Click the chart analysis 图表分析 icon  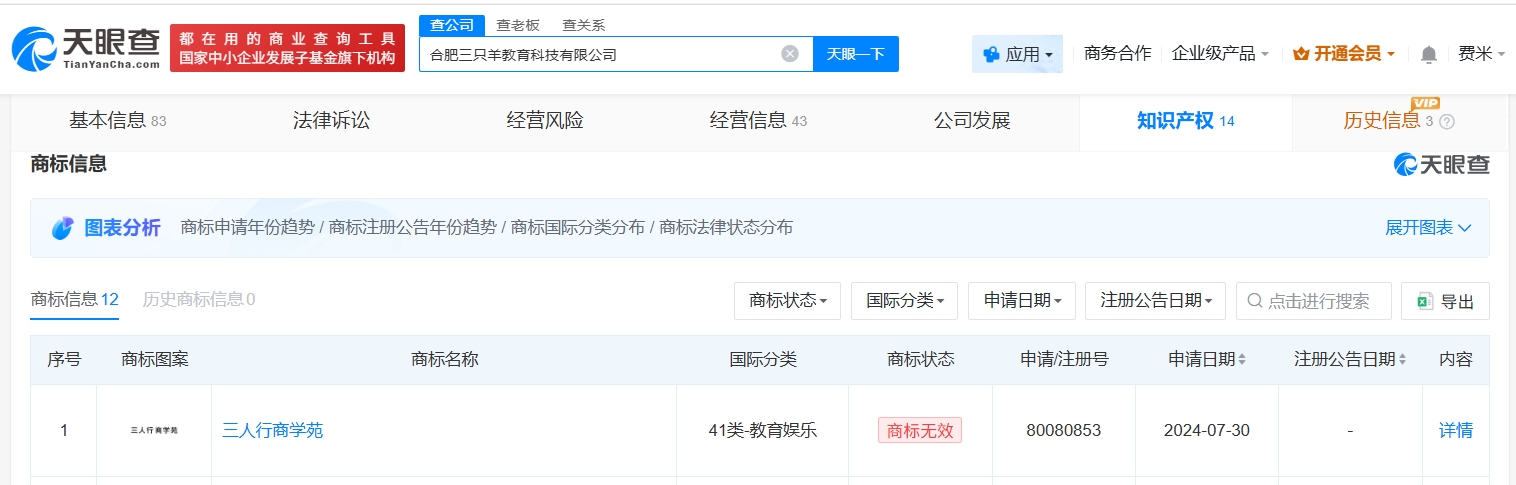click(x=63, y=228)
